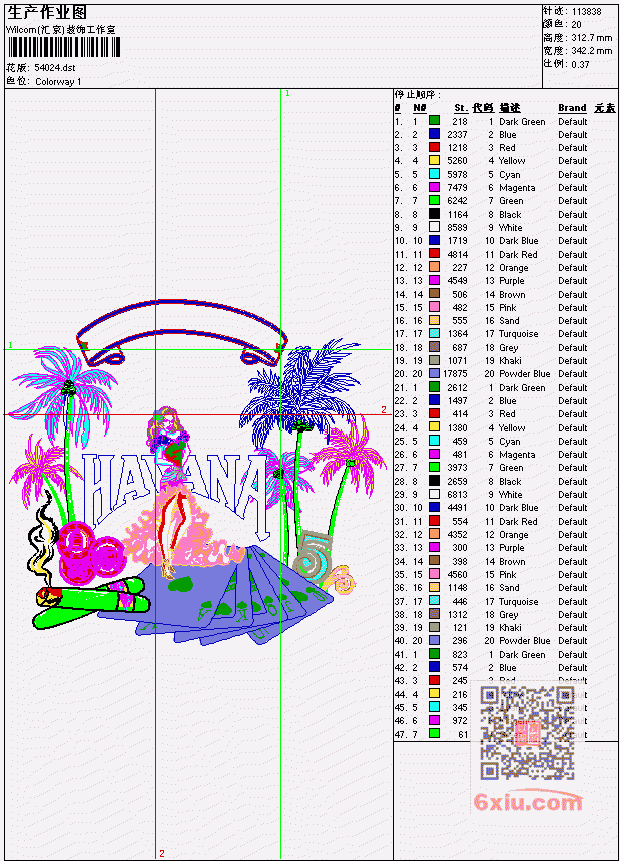620x861 pixels.
Task: Select the Yellow swatch with 5260 stitches
Action: (x=434, y=160)
